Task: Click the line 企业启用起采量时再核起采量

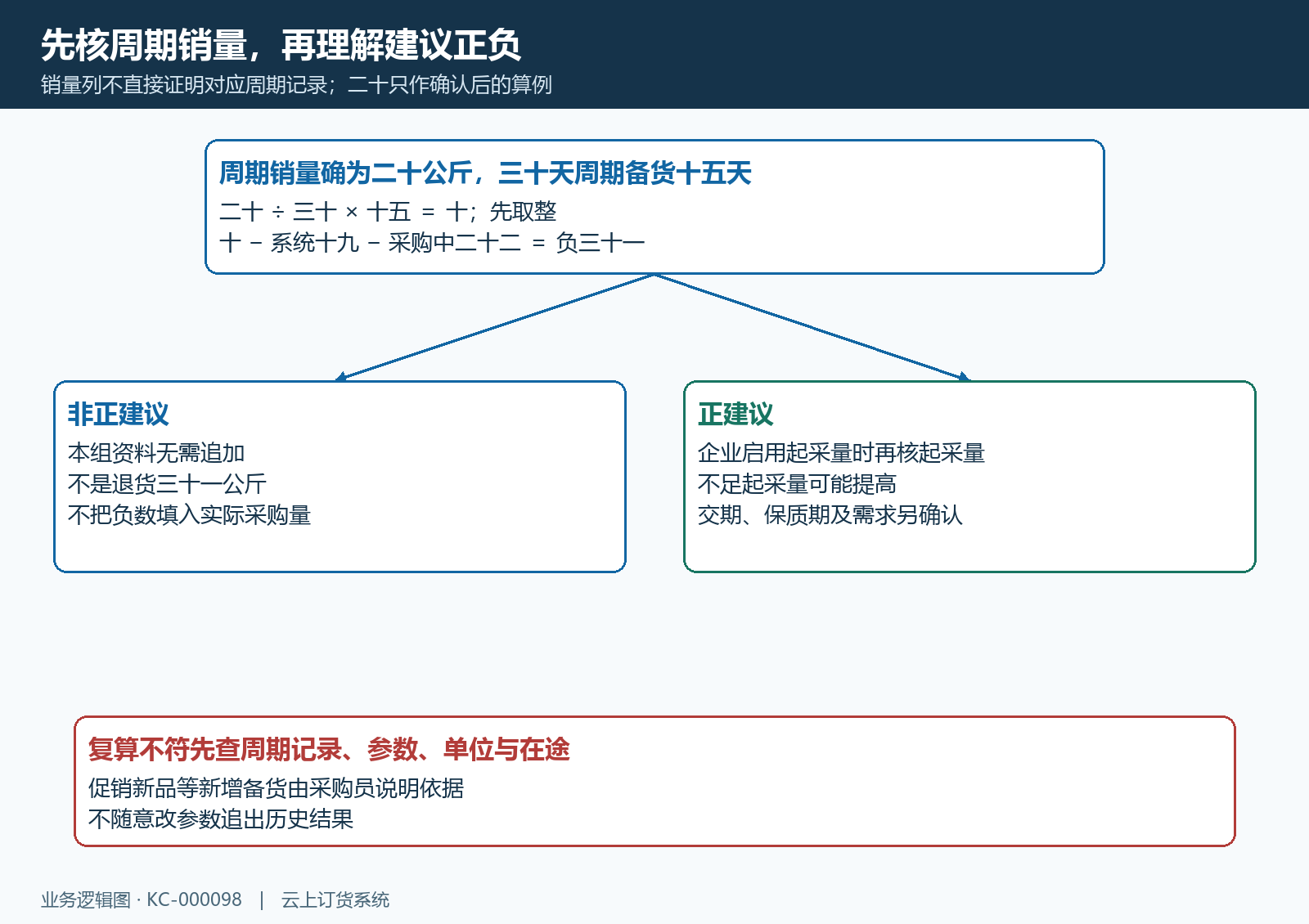Action: tap(841, 453)
